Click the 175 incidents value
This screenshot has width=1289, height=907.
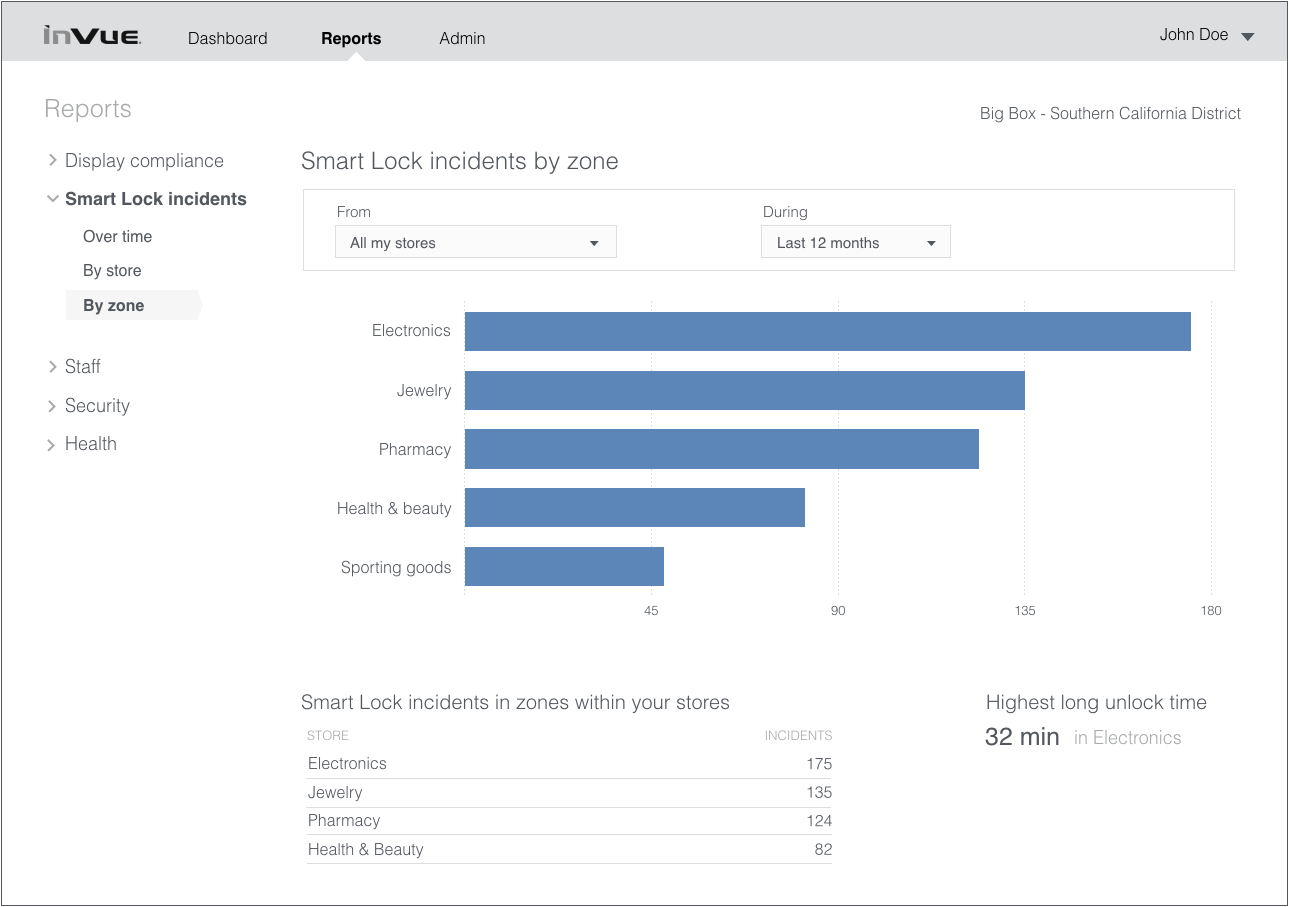[819, 764]
